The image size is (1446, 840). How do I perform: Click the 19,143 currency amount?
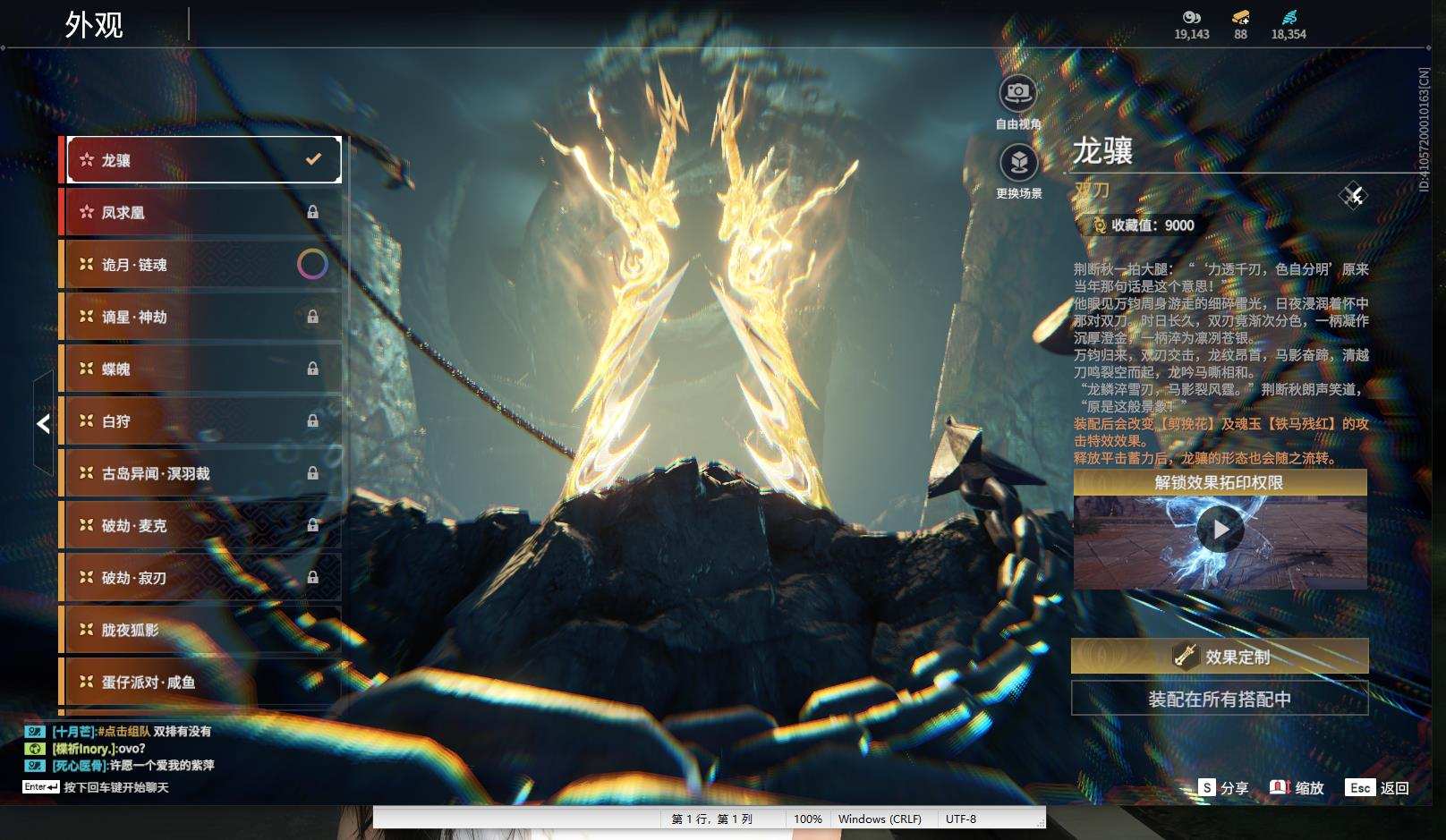point(1192,34)
